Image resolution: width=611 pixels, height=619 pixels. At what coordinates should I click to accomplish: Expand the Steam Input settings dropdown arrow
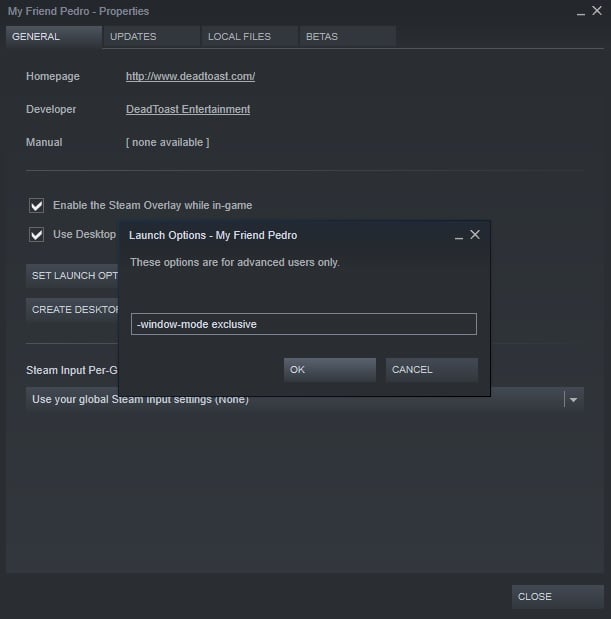point(573,399)
